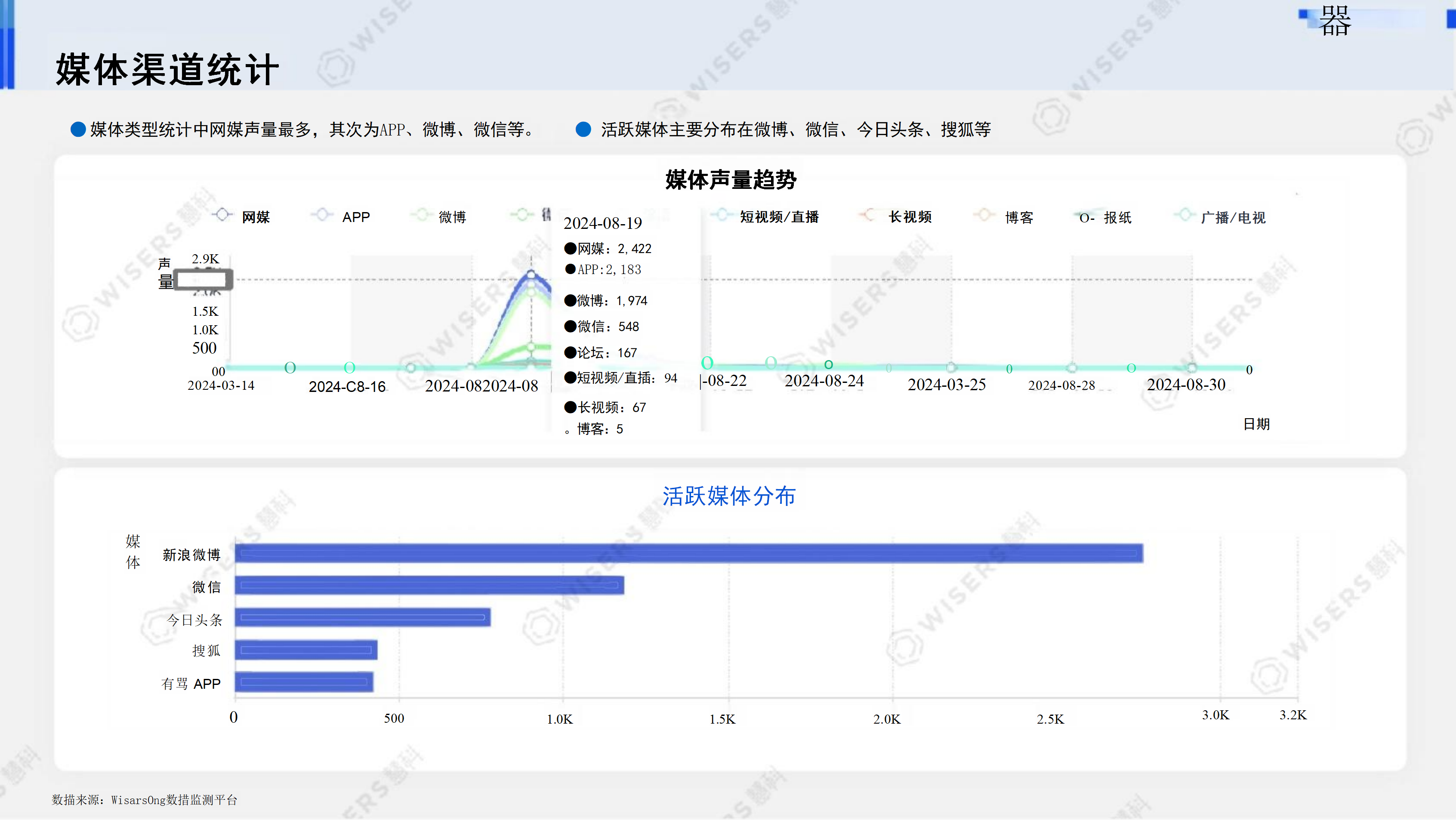Viewport: 1456px width, 820px height.
Task: Click the 2024-08-24 date axis label
Action: coord(824,381)
